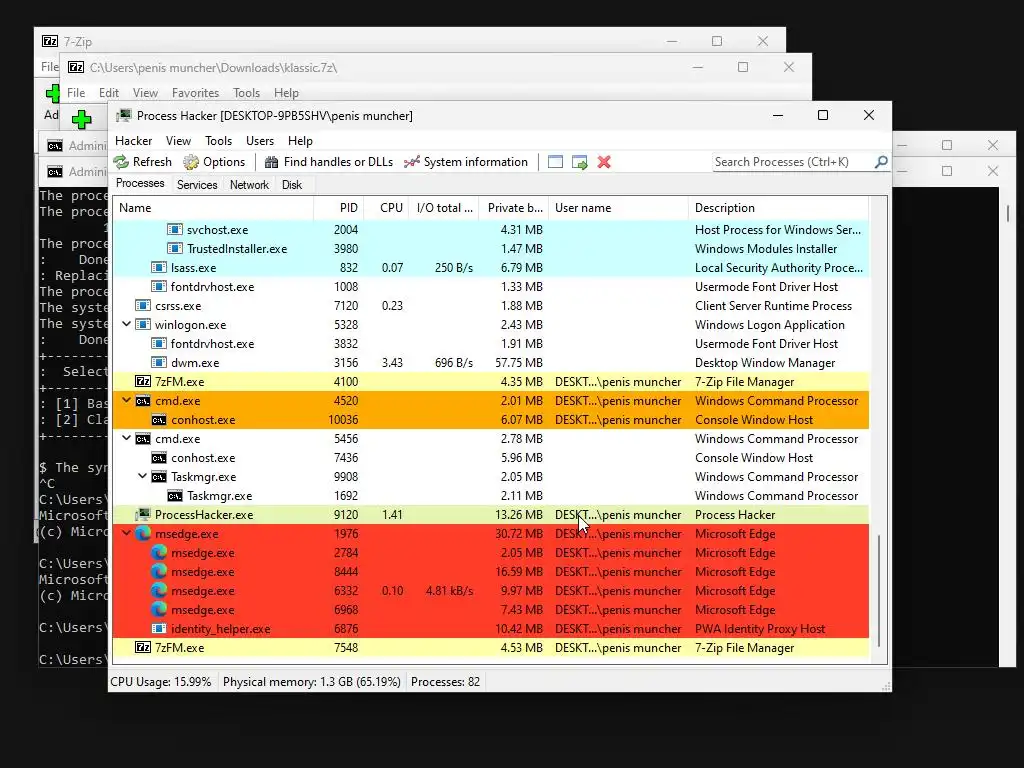This screenshot has width=1024, height=768.
Task: Collapse the cmd.exe 4520 node arrow
Action: 126,400
